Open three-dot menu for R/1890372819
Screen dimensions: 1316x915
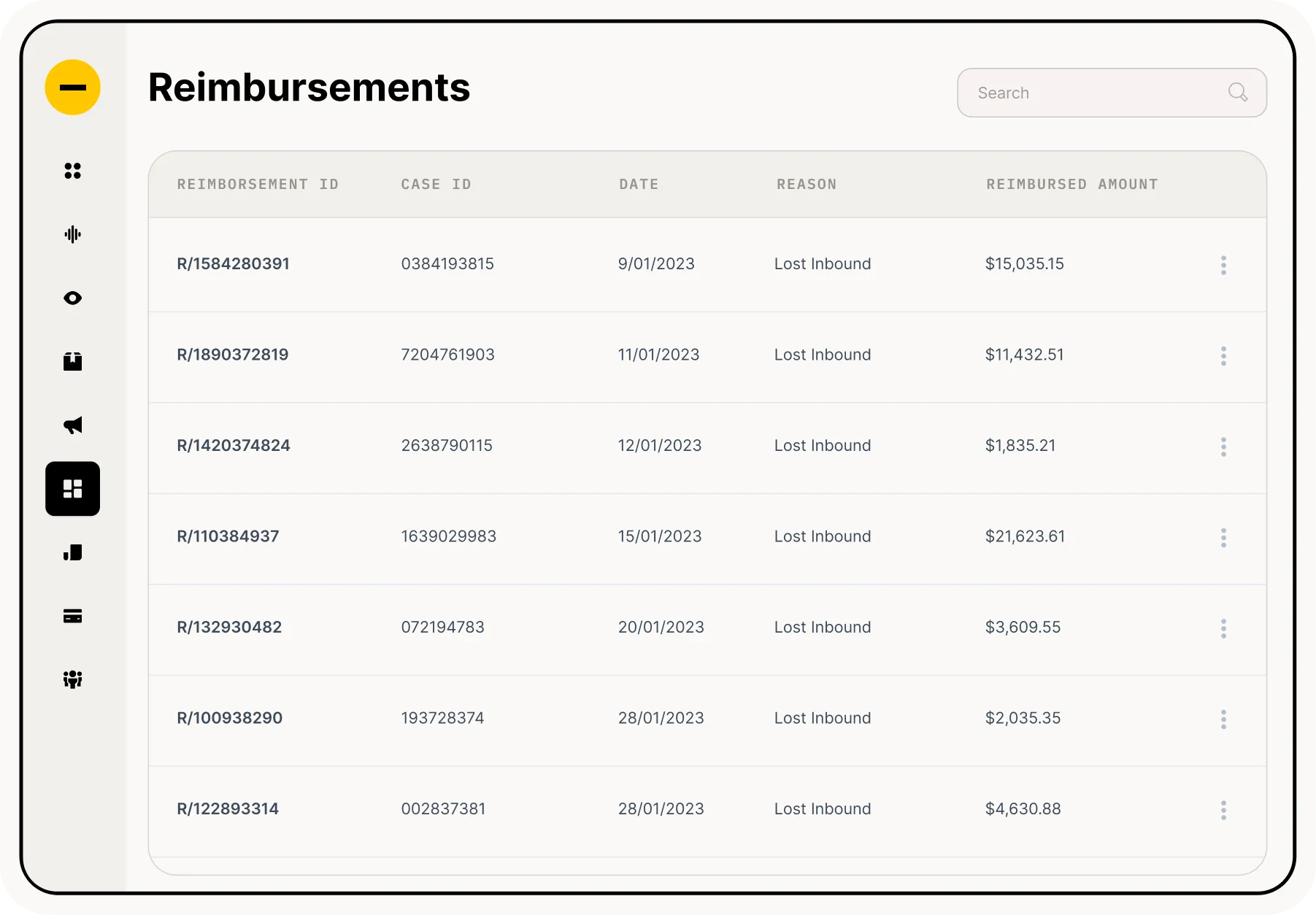click(1223, 356)
